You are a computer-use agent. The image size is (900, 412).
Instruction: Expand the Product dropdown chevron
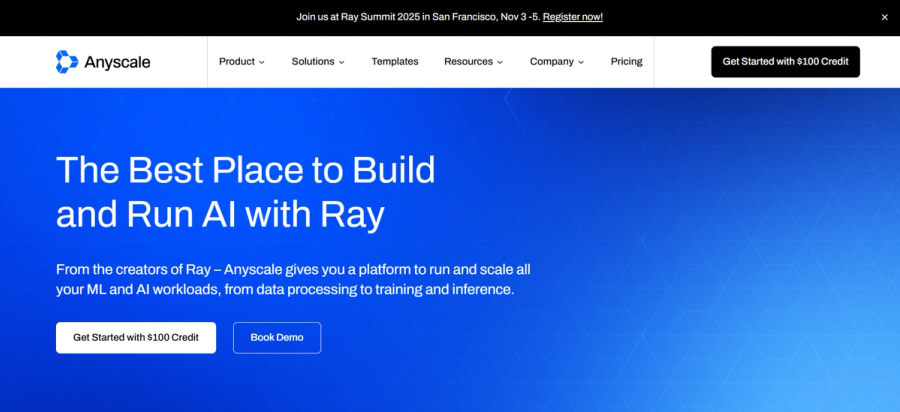(262, 62)
